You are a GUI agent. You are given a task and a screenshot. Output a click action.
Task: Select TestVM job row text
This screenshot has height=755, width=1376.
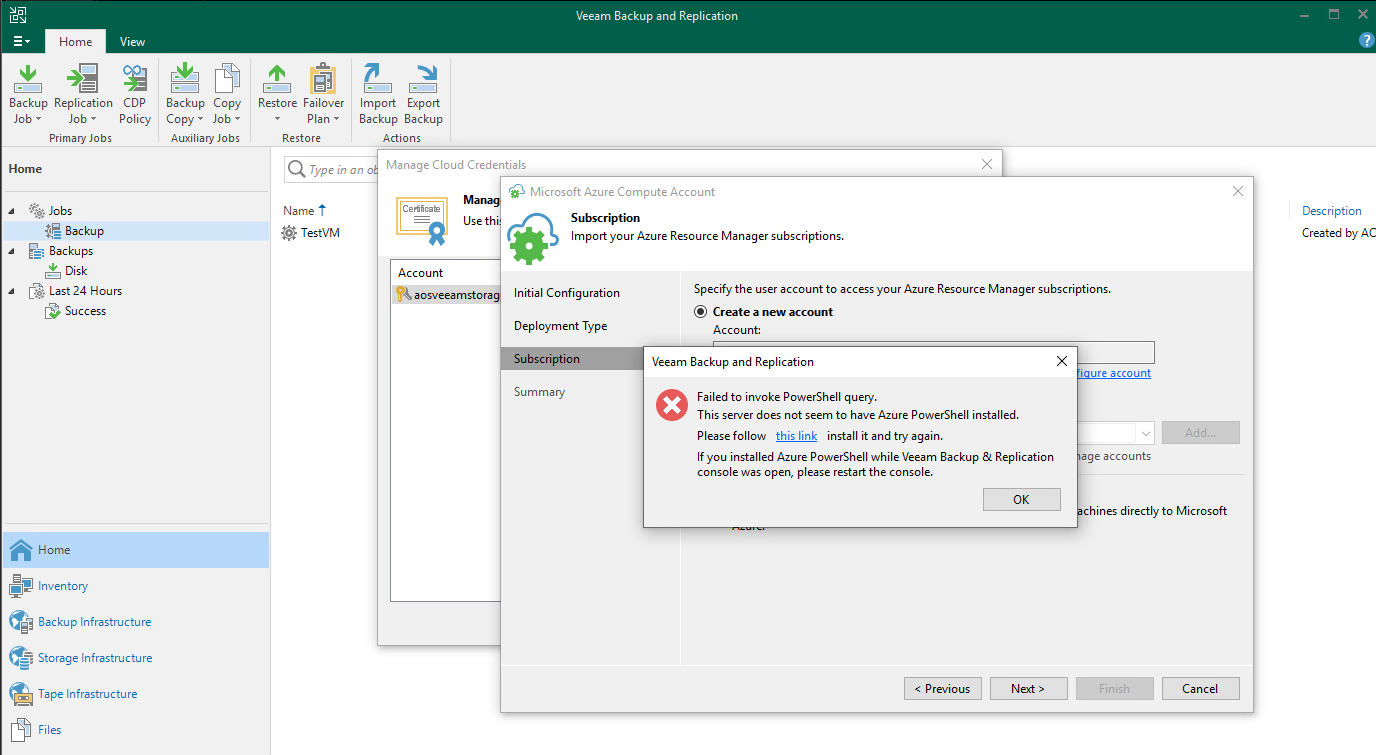[321, 233]
